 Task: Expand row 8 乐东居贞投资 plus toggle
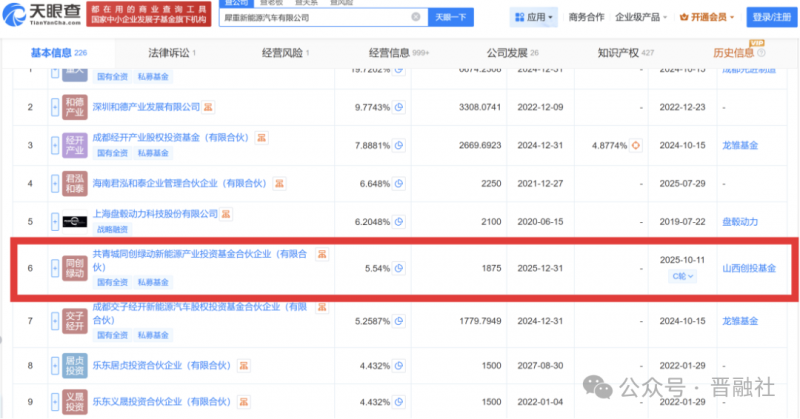click(x=55, y=365)
